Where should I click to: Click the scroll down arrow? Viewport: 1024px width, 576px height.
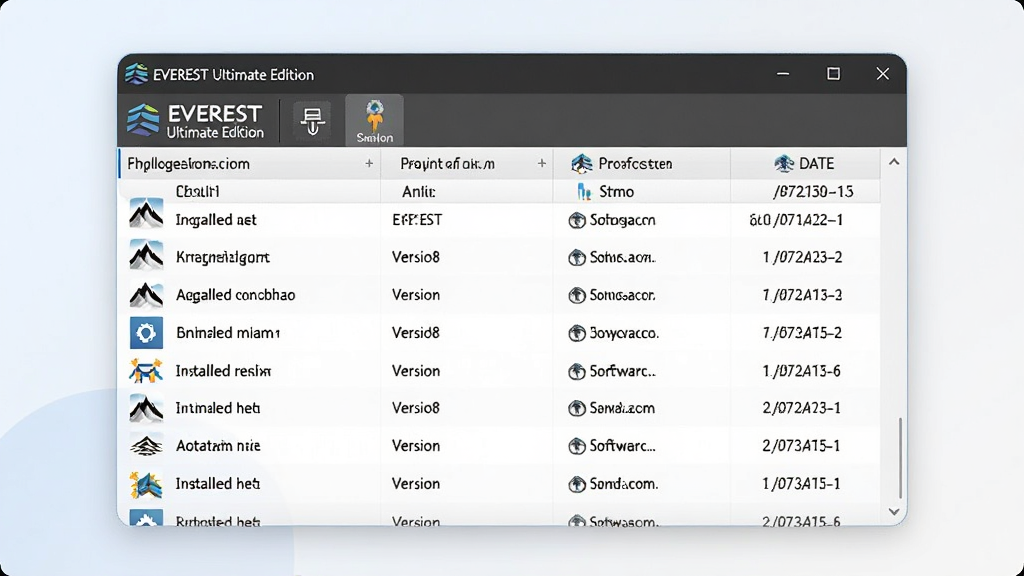click(894, 512)
